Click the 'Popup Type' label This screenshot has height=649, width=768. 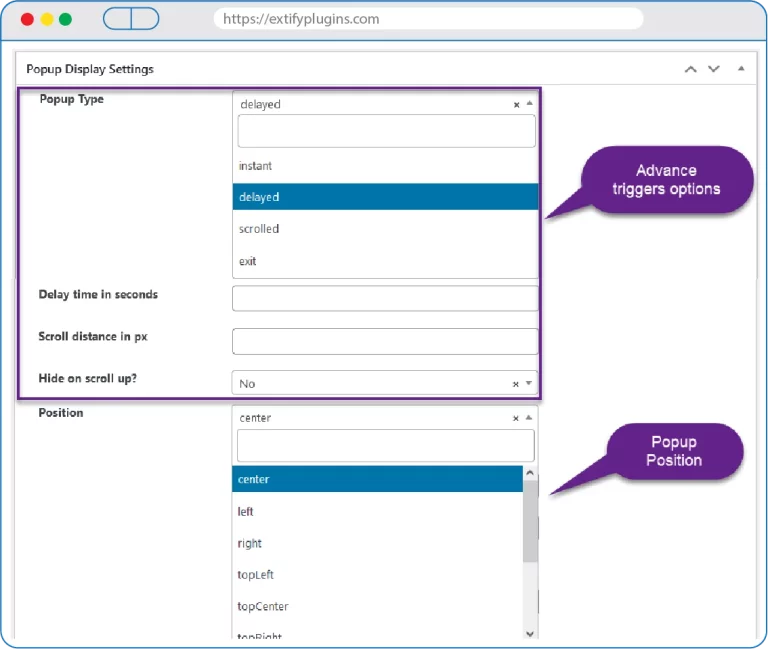pyautogui.click(x=72, y=99)
